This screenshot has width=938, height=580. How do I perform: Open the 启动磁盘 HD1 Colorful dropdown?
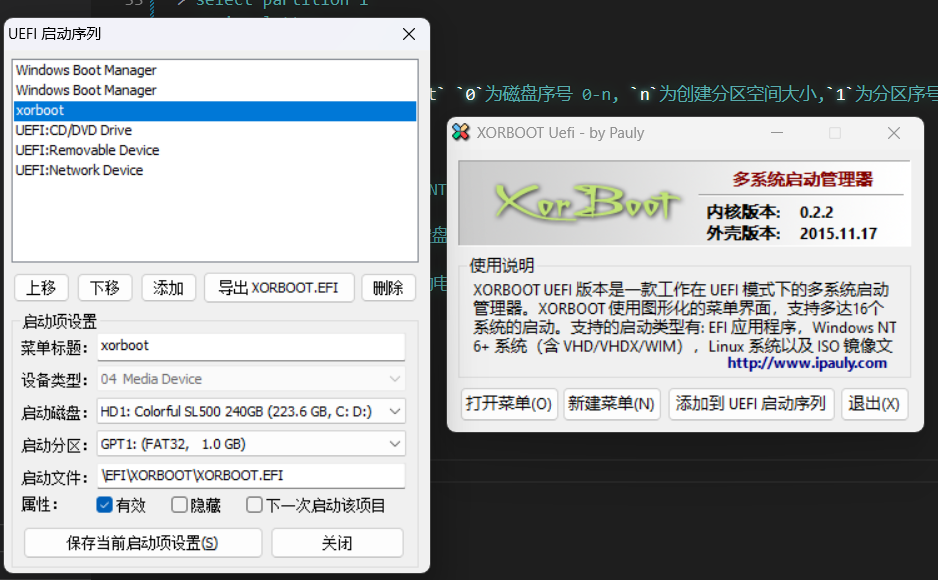pos(251,411)
